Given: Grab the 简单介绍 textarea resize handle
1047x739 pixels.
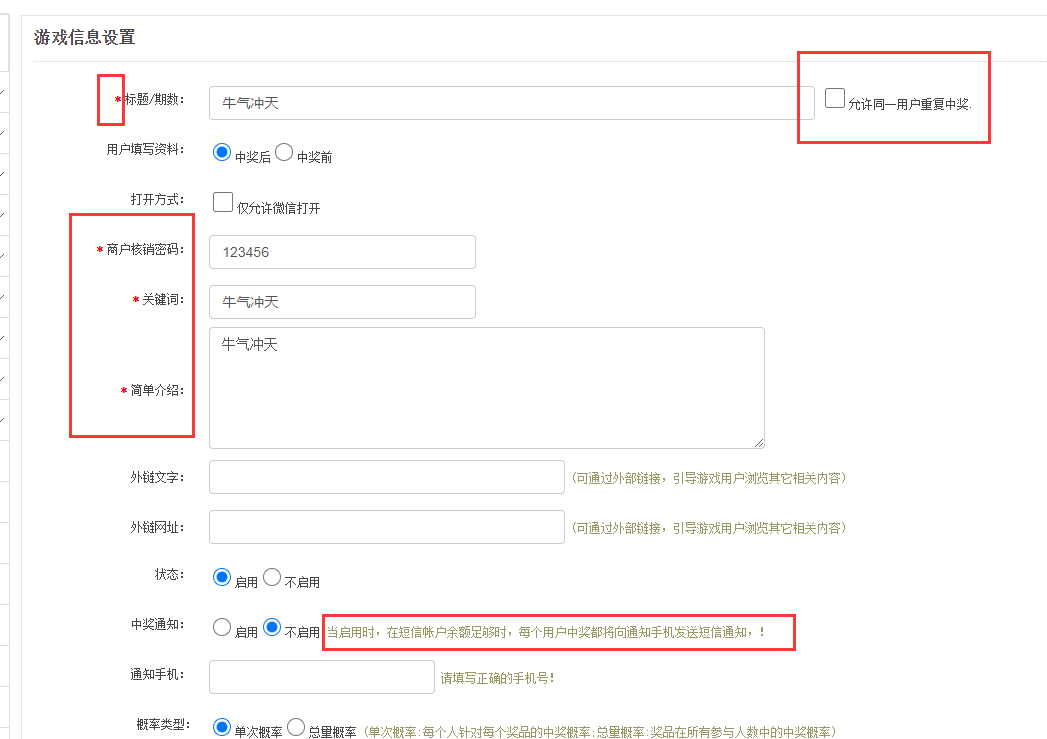Looking at the screenshot, I should [x=759, y=442].
